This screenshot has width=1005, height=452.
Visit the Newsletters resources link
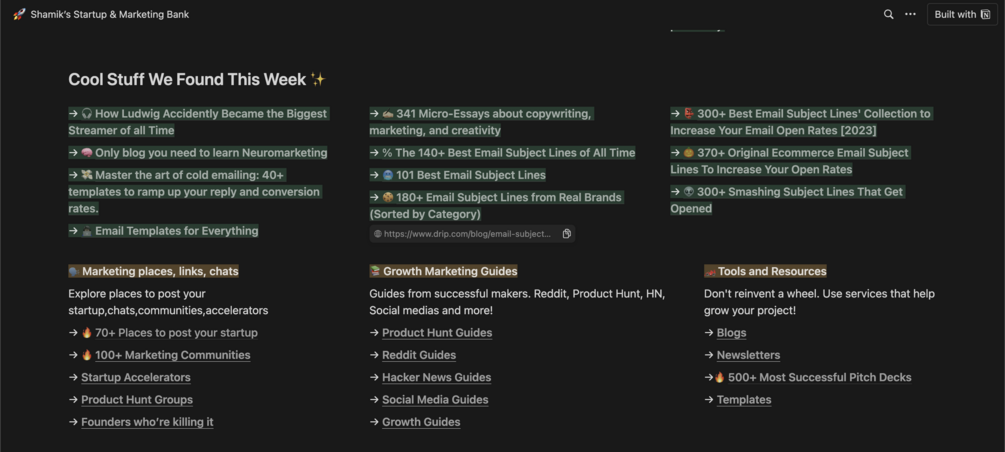click(x=749, y=355)
